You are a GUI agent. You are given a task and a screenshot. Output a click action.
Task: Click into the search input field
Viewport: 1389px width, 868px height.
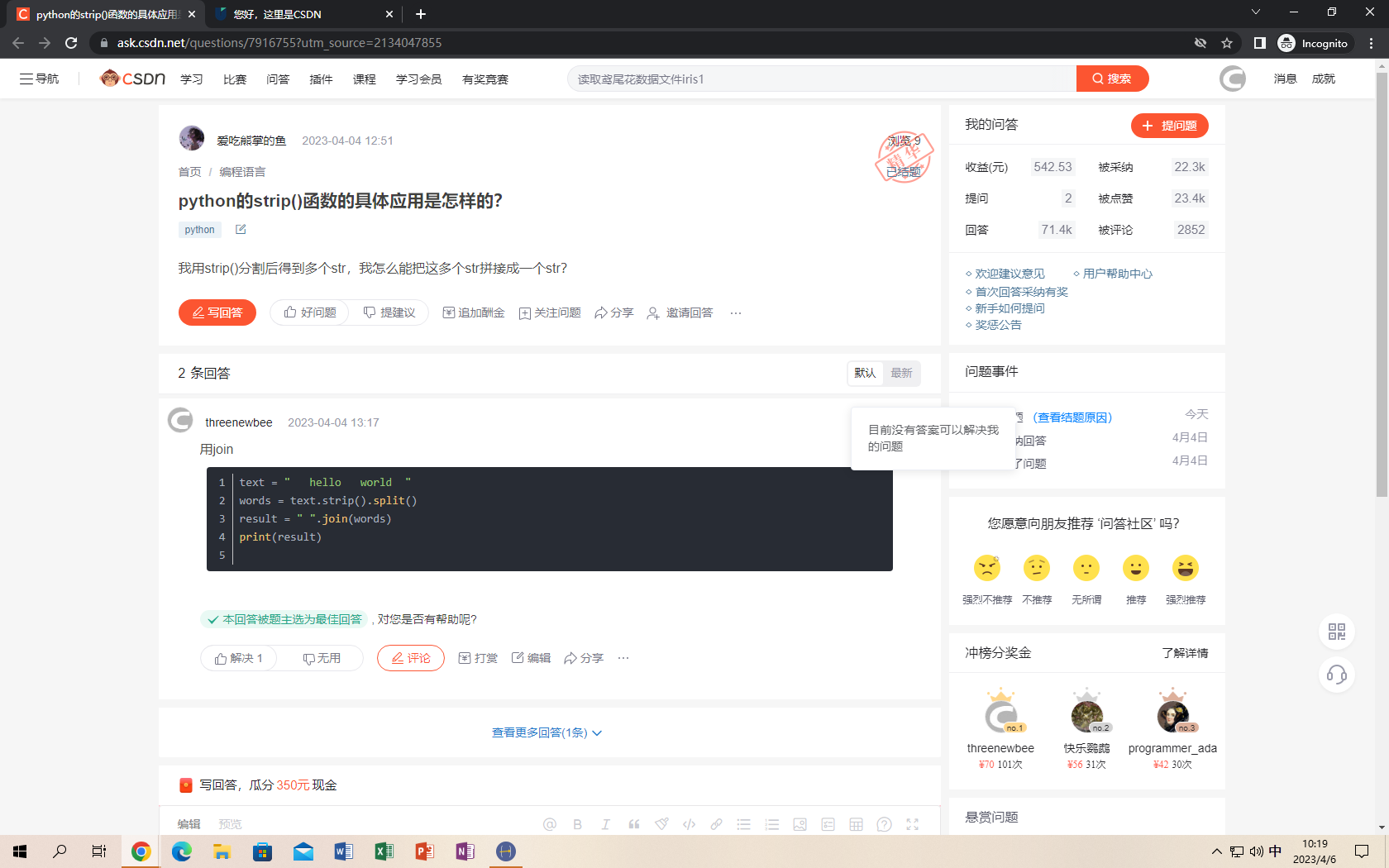pyautogui.click(x=821, y=79)
